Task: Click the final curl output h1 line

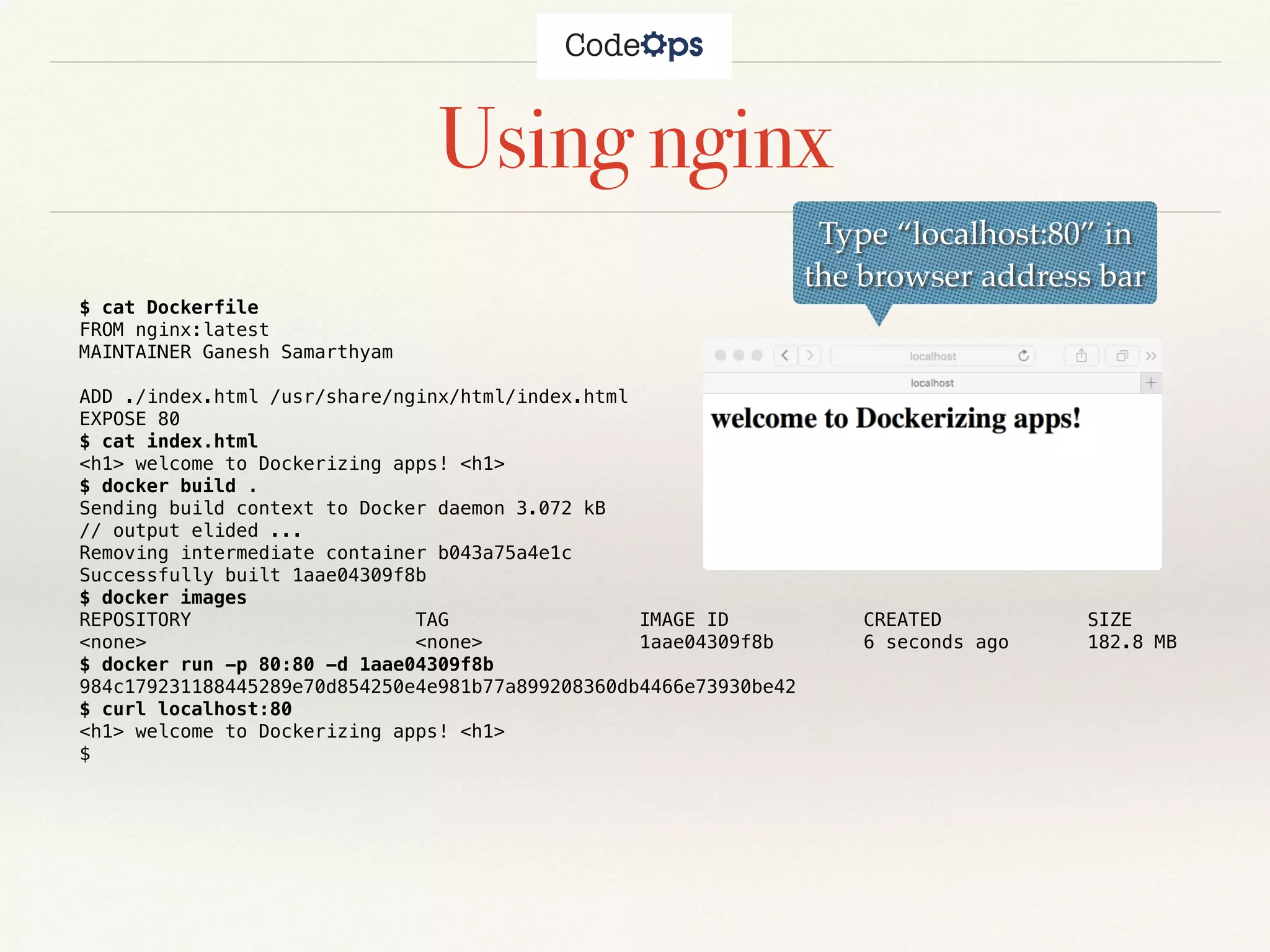Action: click(x=292, y=731)
